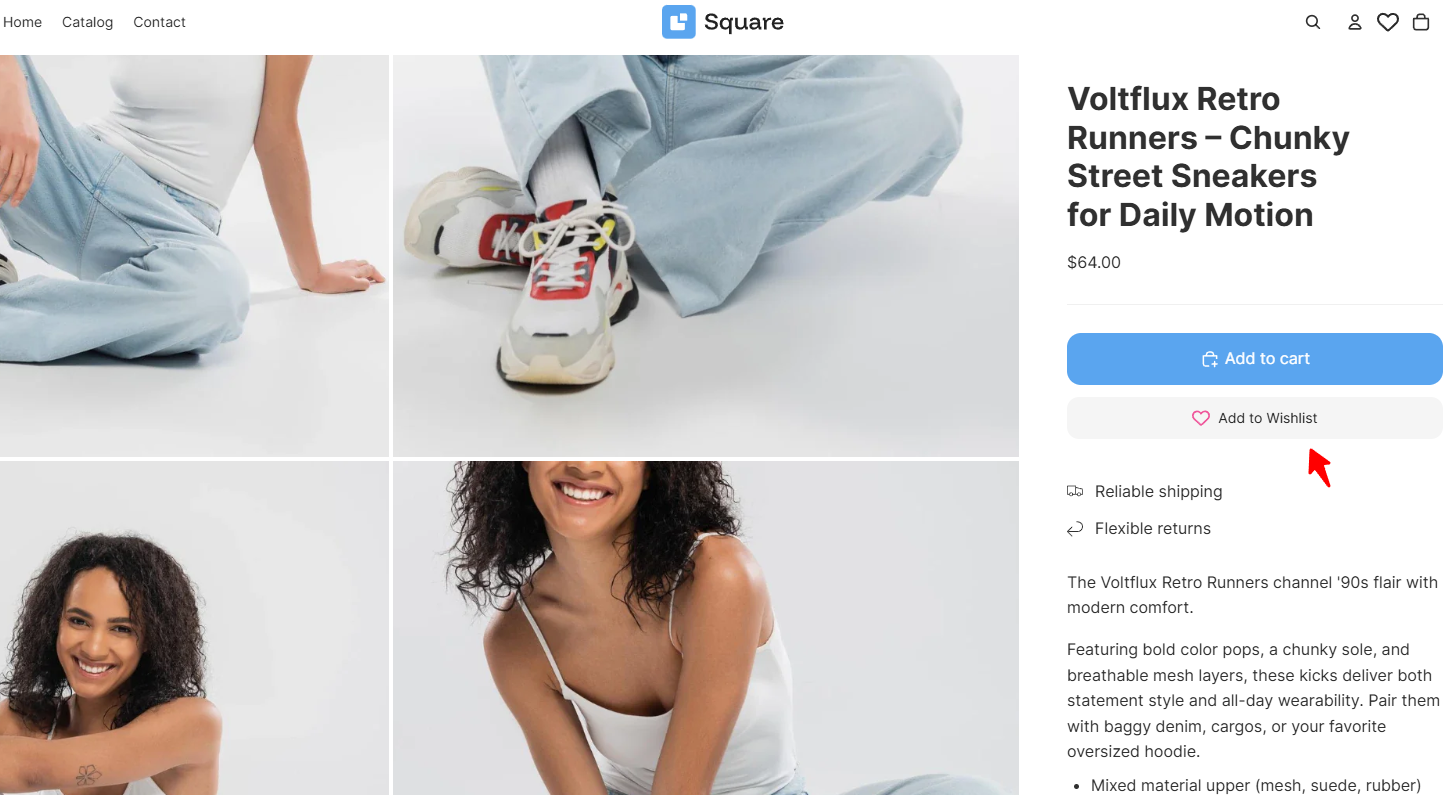This screenshot has height=795, width=1455.
Task: Click the Add to cart button
Action: click(x=1254, y=359)
